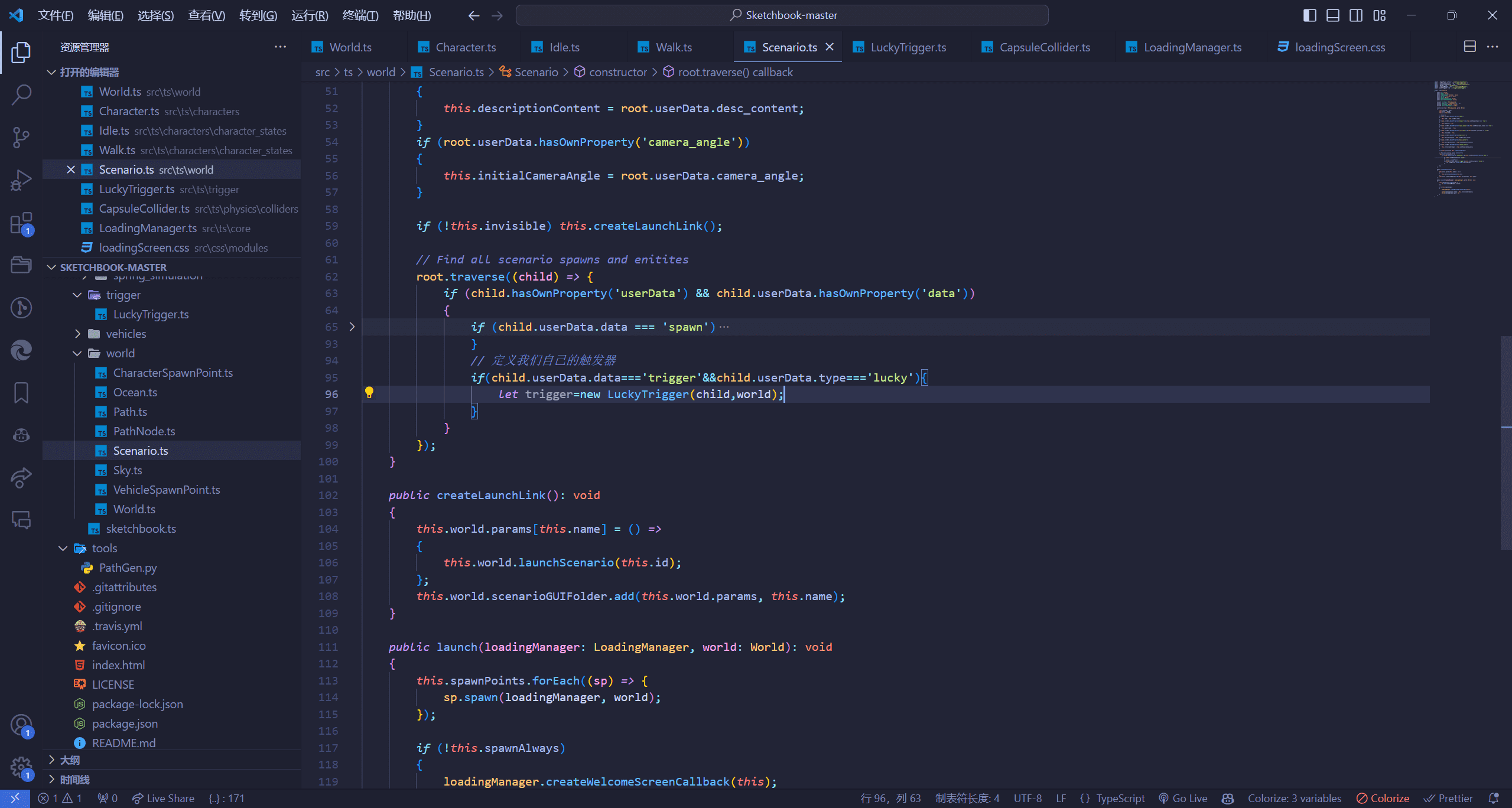1512x808 pixels.
Task: Go back with navigation arrow
Action: tap(473, 15)
